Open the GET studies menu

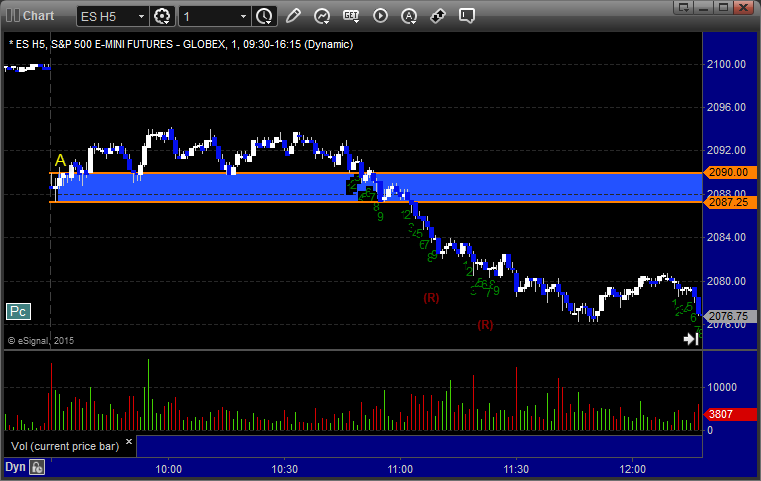351,16
